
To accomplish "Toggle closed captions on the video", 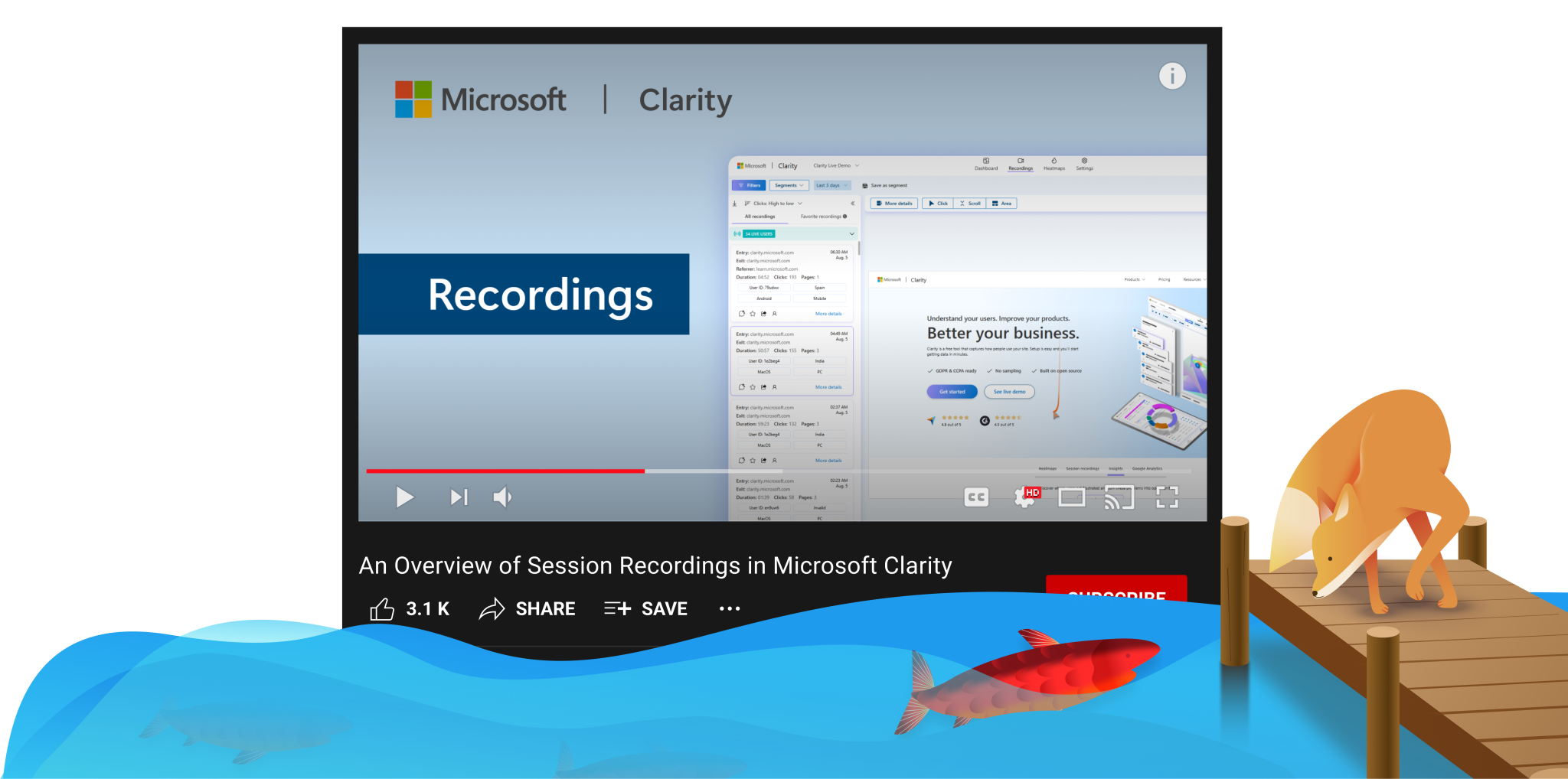I will coord(975,497).
